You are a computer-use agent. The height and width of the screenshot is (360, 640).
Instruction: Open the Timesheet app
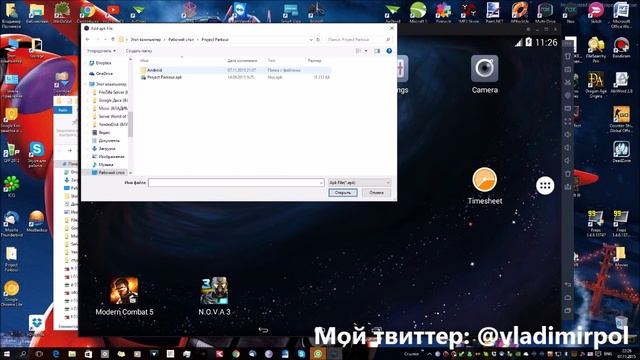pyautogui.click(x=484, y=180)
